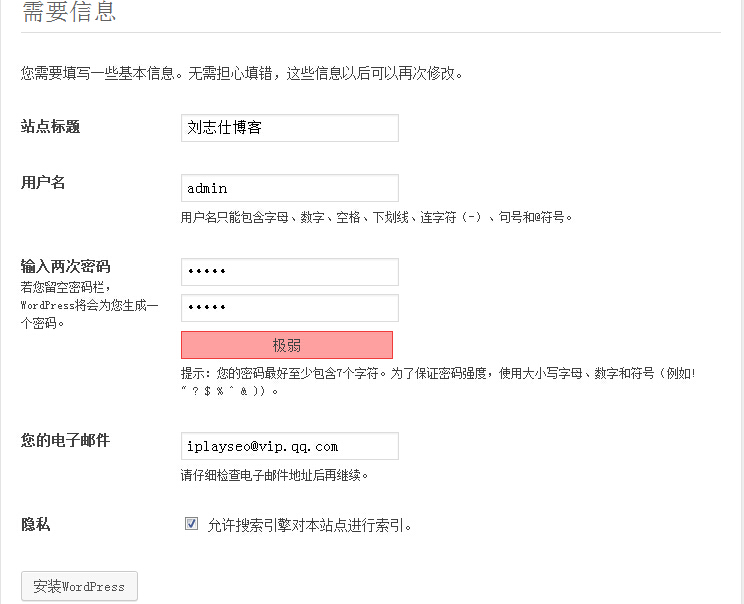
Task: Click the 安装WordPress button
Action: (79, 586)
